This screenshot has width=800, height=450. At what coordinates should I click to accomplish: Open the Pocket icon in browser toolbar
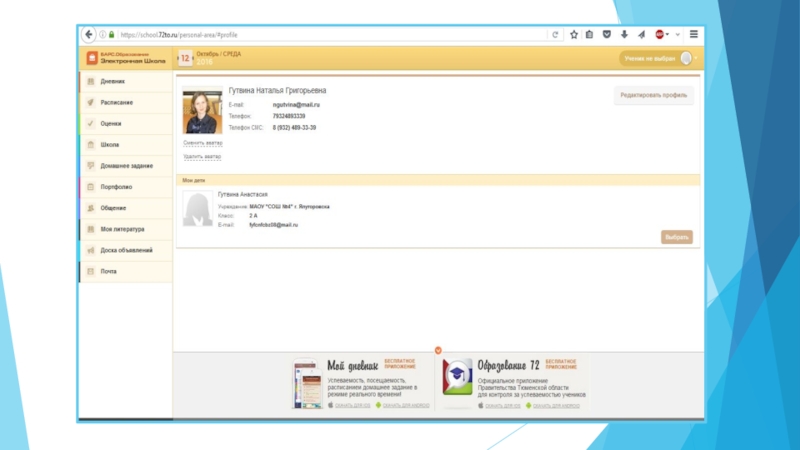[607, 34]
